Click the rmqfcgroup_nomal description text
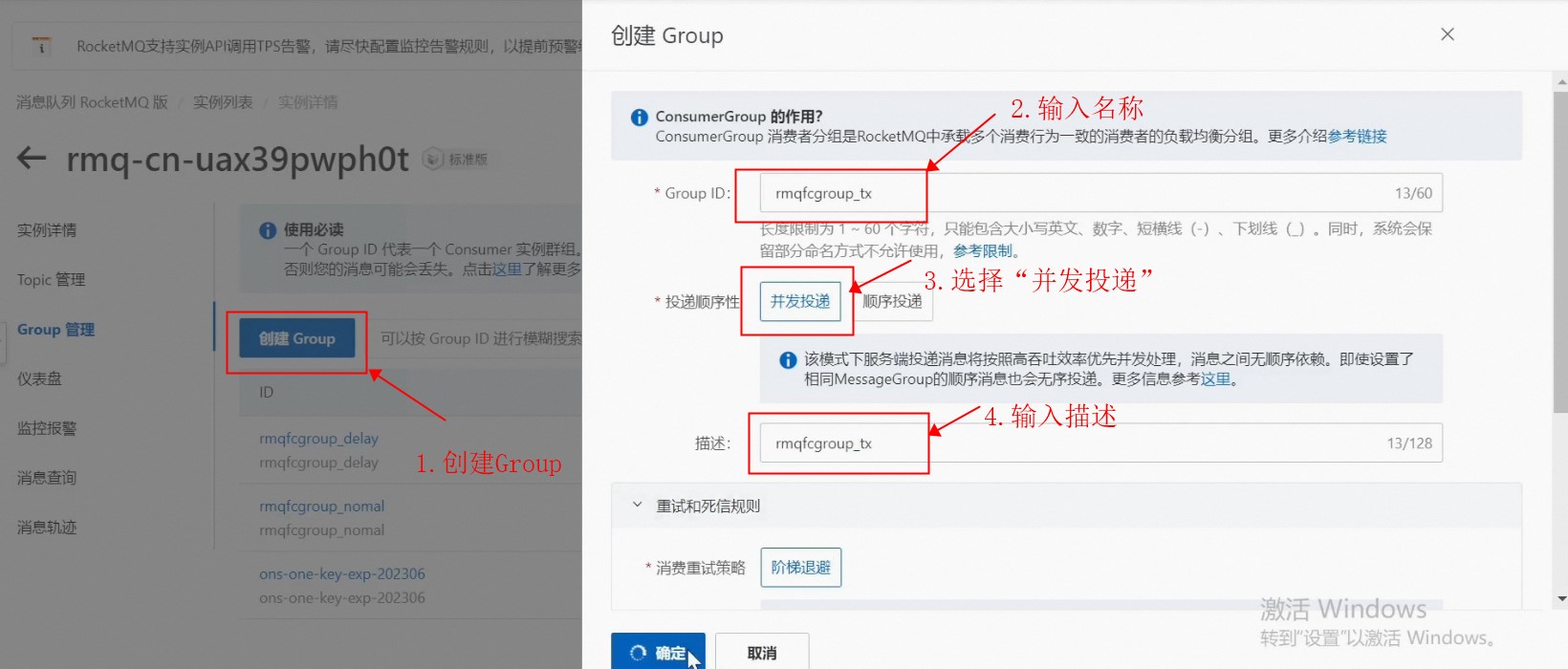Image resolution: width=1568 pixels, height=669 pixels. pyautogui.click(x=321, y=530)
